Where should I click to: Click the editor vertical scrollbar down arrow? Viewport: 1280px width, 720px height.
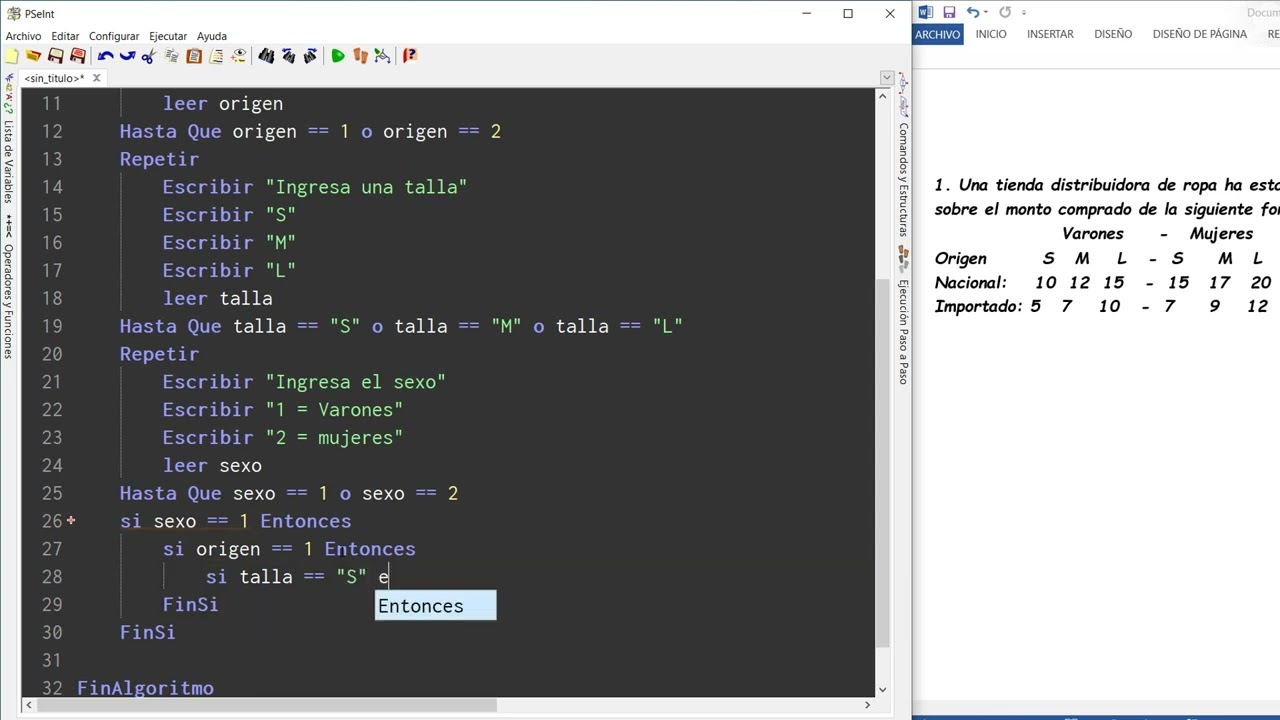pos(882,689)
